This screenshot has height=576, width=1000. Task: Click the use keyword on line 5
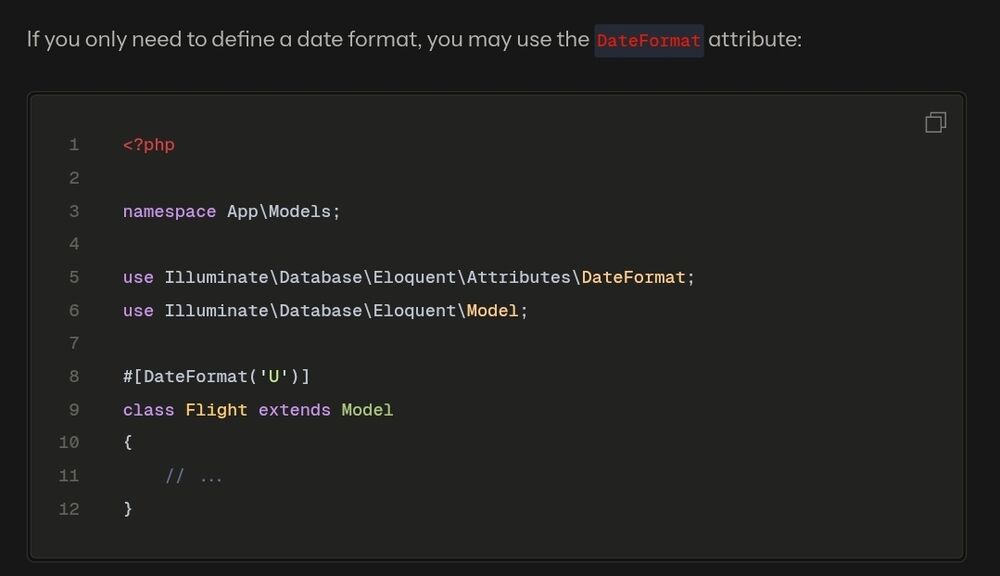click(138, 277)
